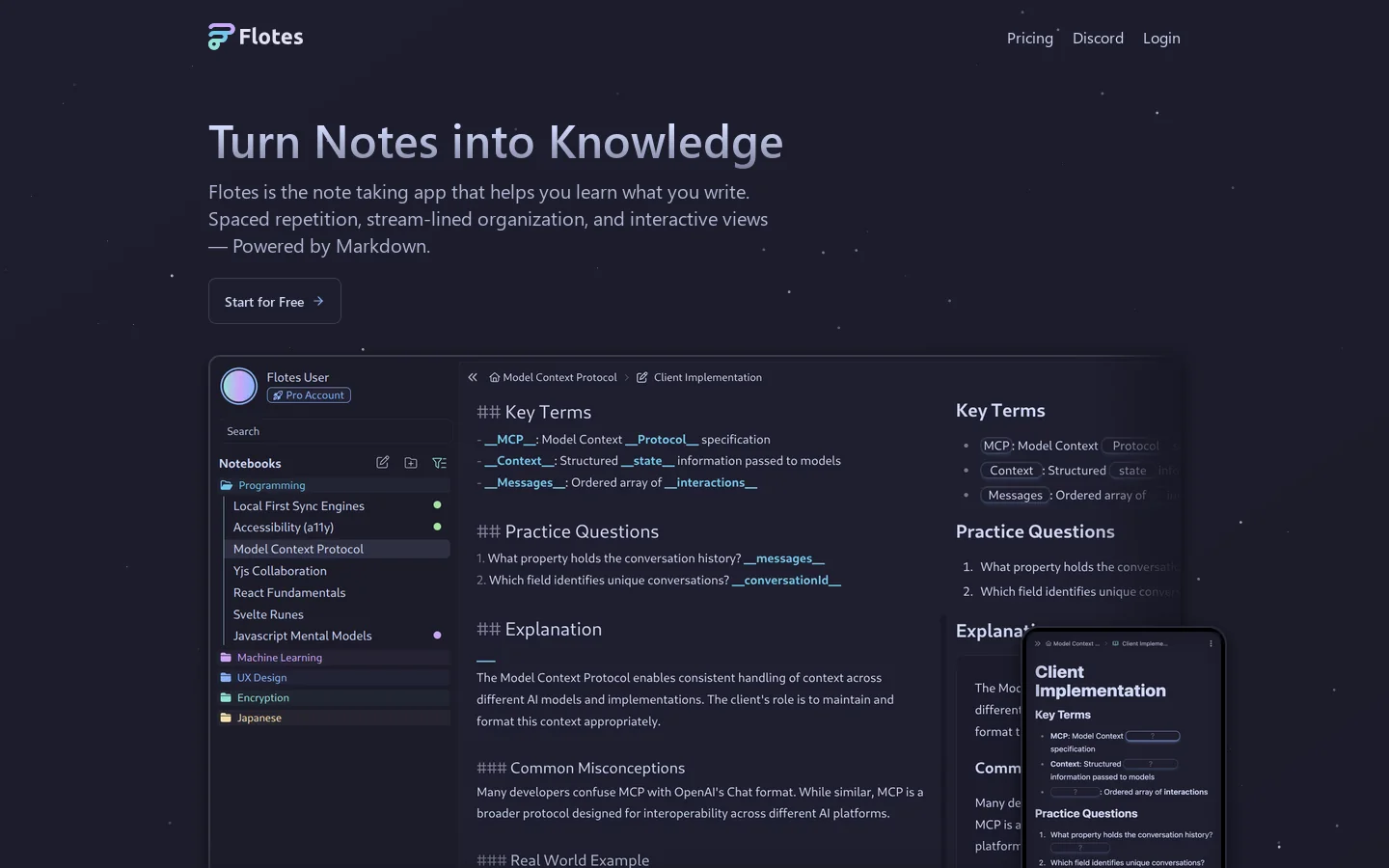
Task: Click the Flotes logo in the header
Action: tap(256, 37)
